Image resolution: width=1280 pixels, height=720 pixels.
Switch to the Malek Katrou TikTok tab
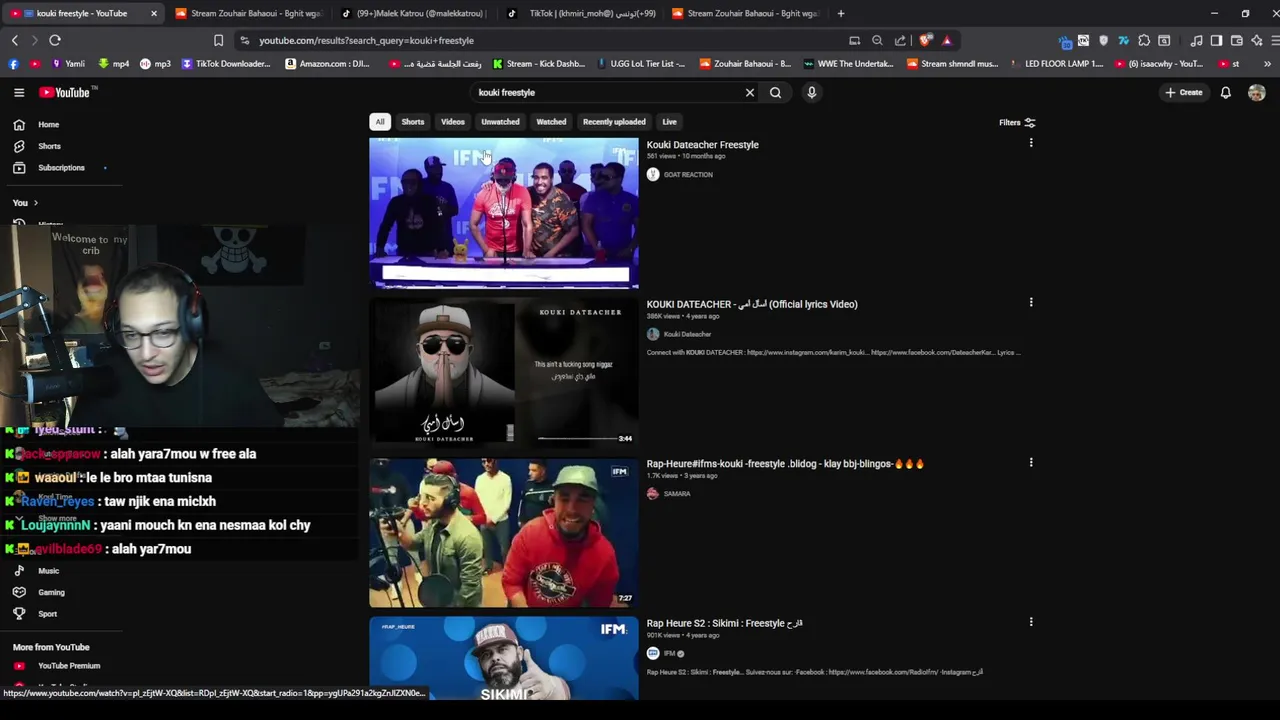point(413,14)
